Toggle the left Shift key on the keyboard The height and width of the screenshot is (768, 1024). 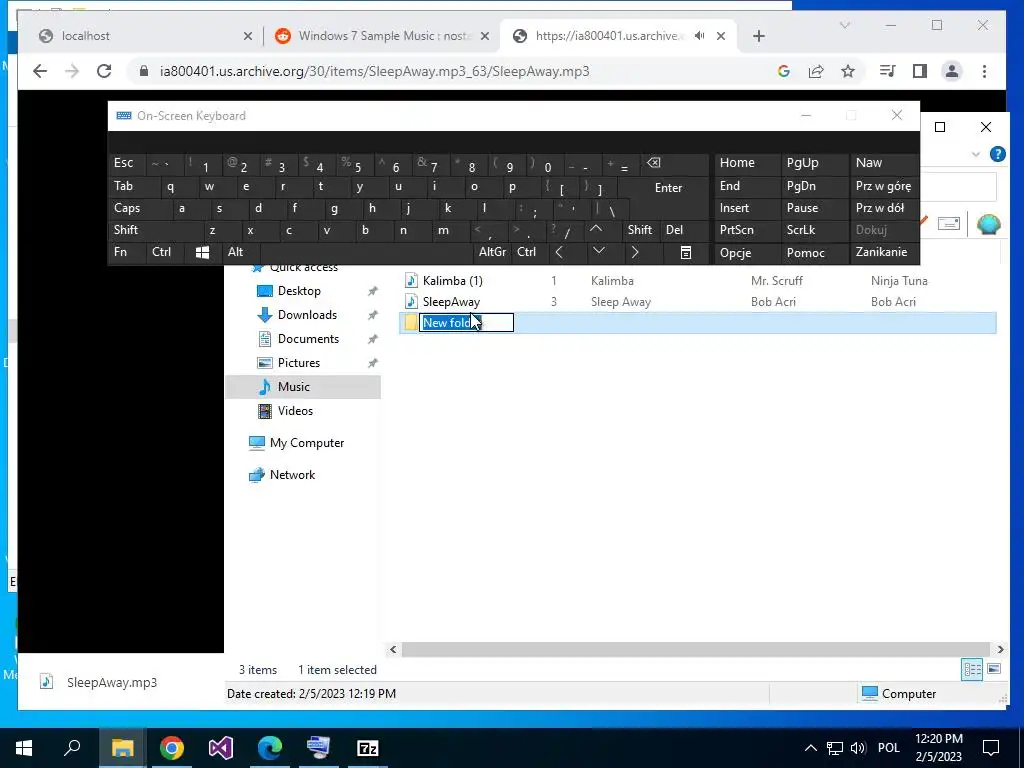pos(155,230)
